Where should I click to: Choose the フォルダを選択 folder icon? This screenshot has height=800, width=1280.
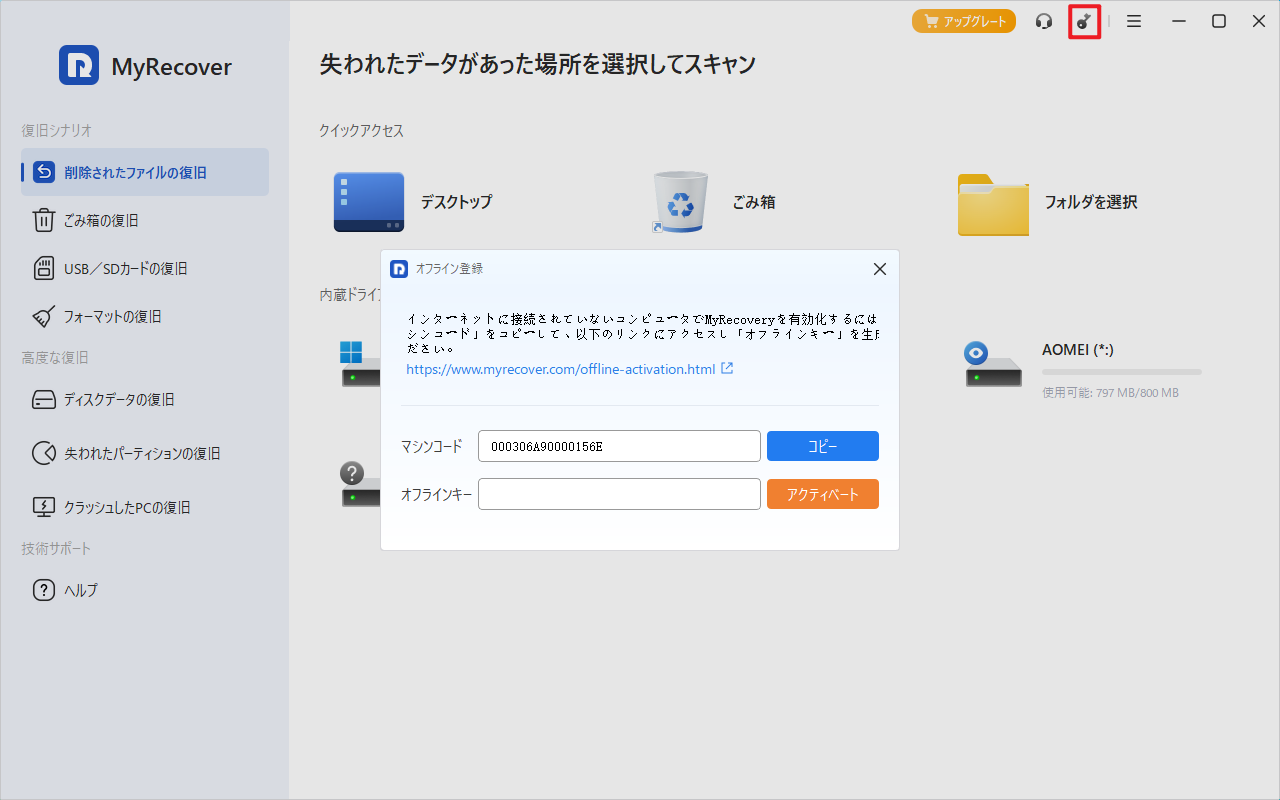click(992, 203)
